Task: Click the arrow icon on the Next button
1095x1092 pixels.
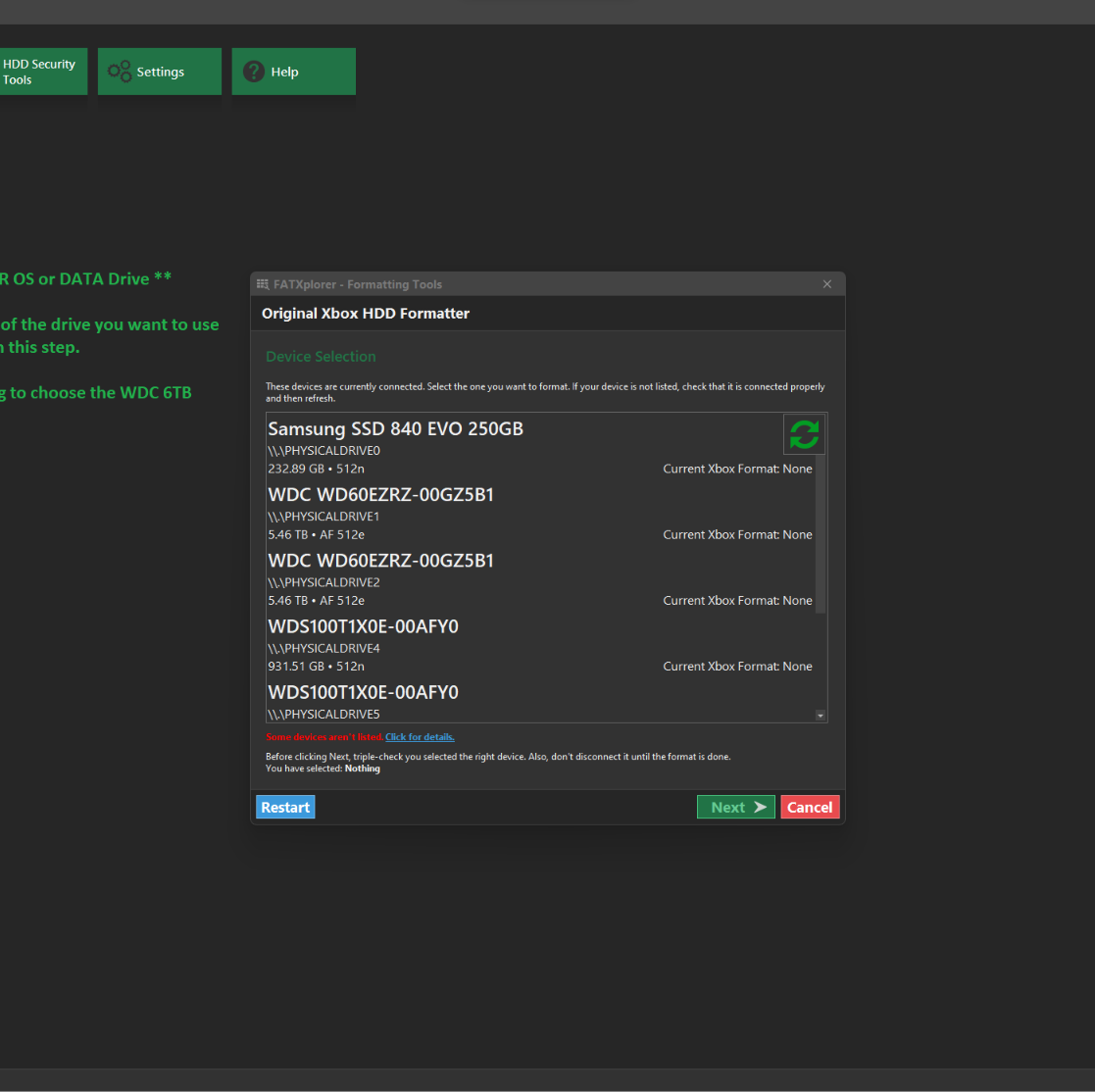Action: coord(760,807)
